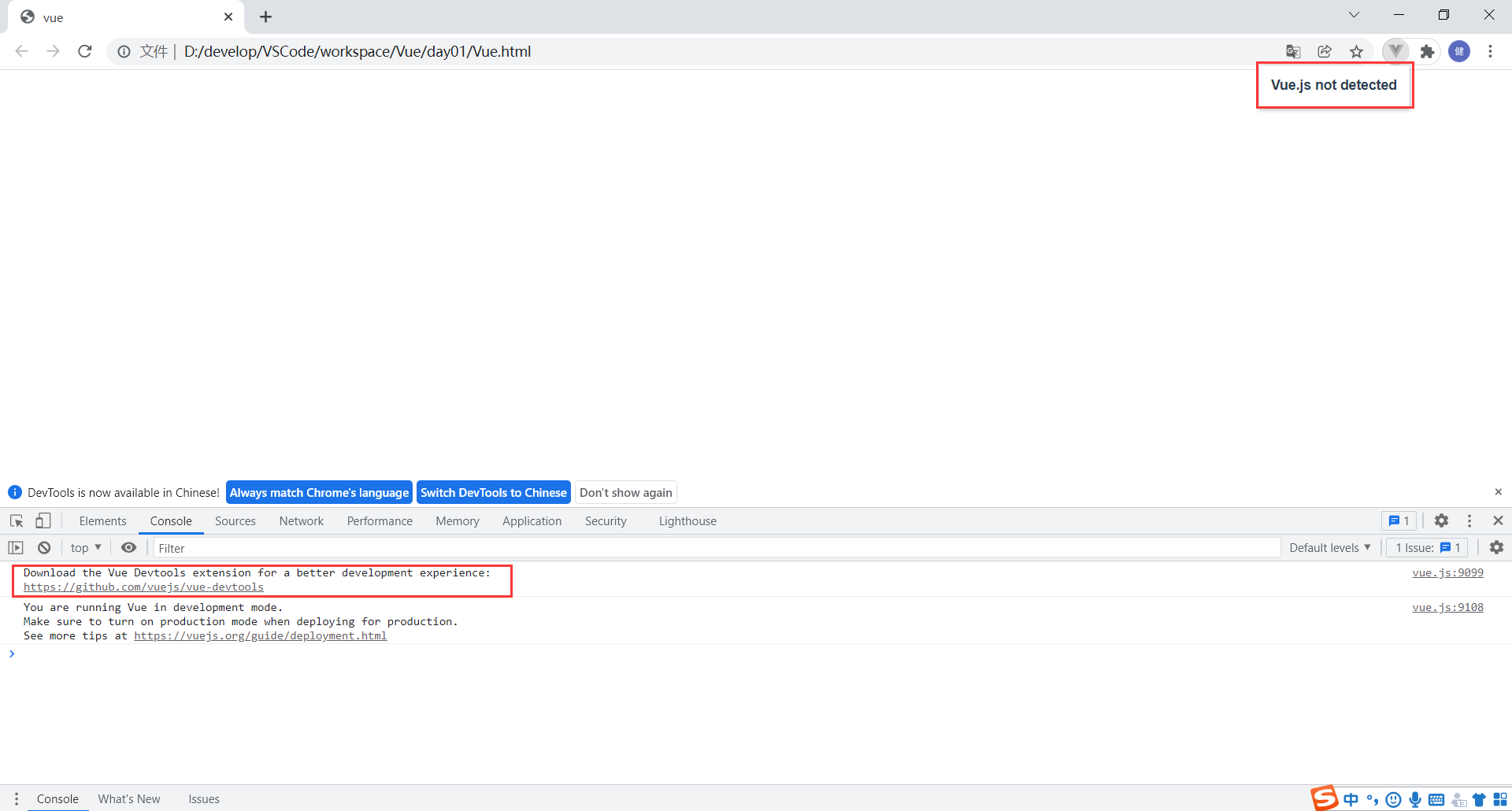Click the console Filter field
1512x811 pixels.
click(x=717, y=548)
